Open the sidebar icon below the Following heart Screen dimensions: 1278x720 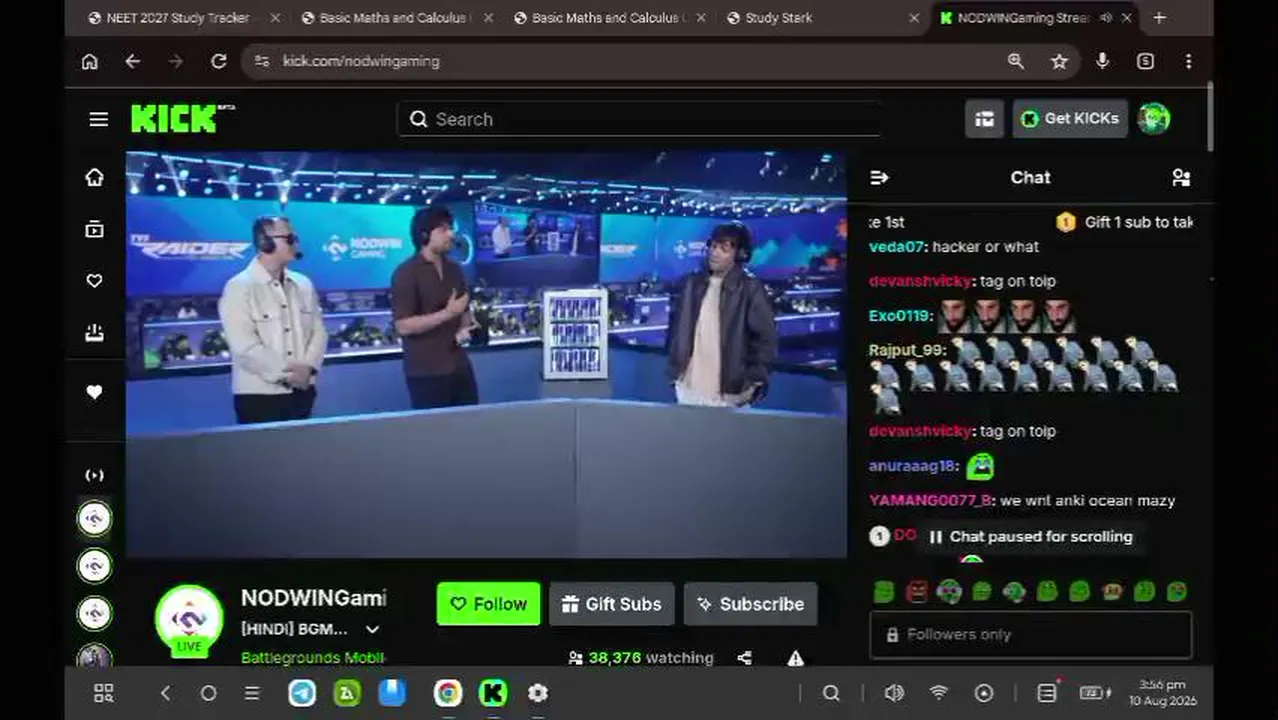(94, 333)
